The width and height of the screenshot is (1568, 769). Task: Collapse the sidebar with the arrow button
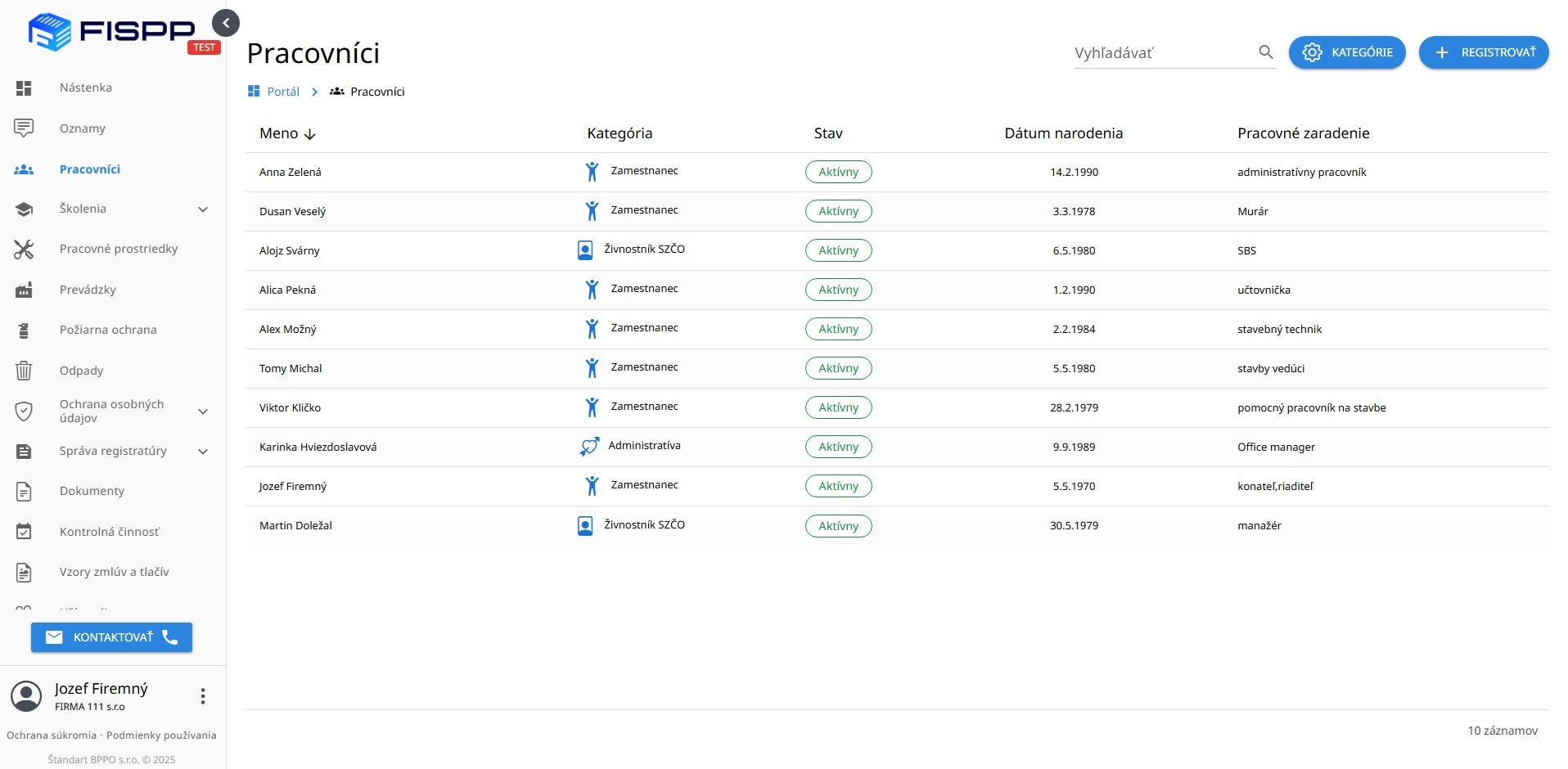click(x=226, y=23)
